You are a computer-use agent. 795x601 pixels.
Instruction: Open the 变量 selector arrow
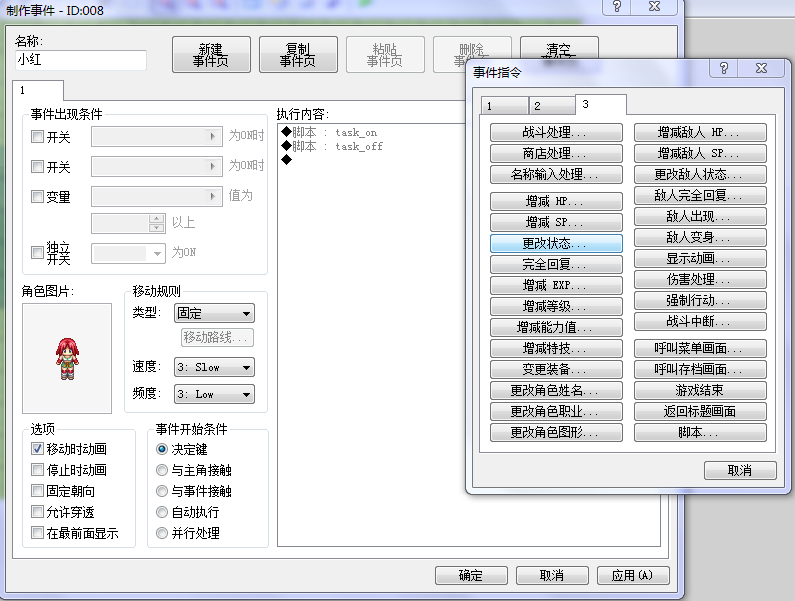tap(212, 196)
